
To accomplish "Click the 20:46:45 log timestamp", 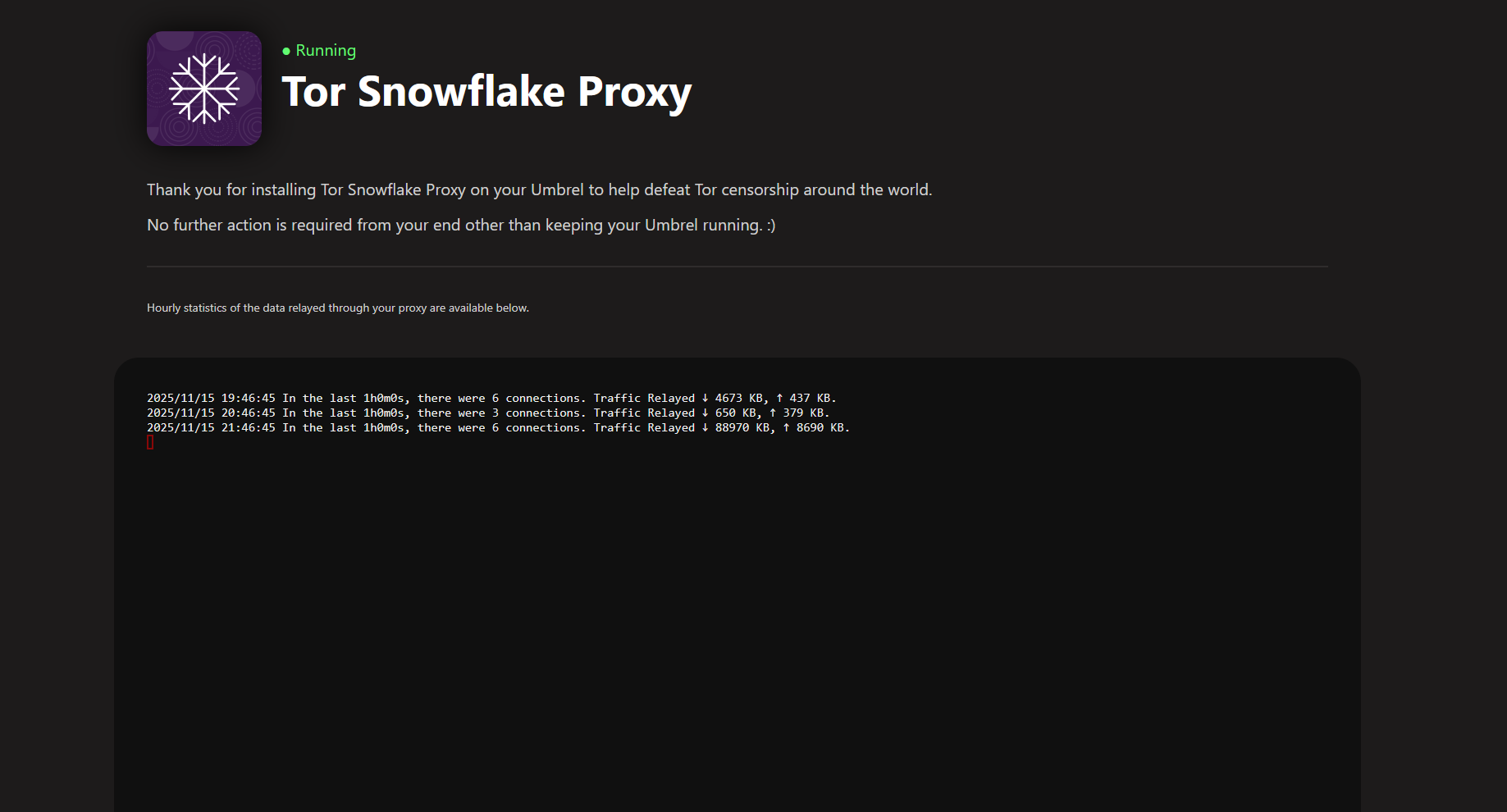I will 248,413.
